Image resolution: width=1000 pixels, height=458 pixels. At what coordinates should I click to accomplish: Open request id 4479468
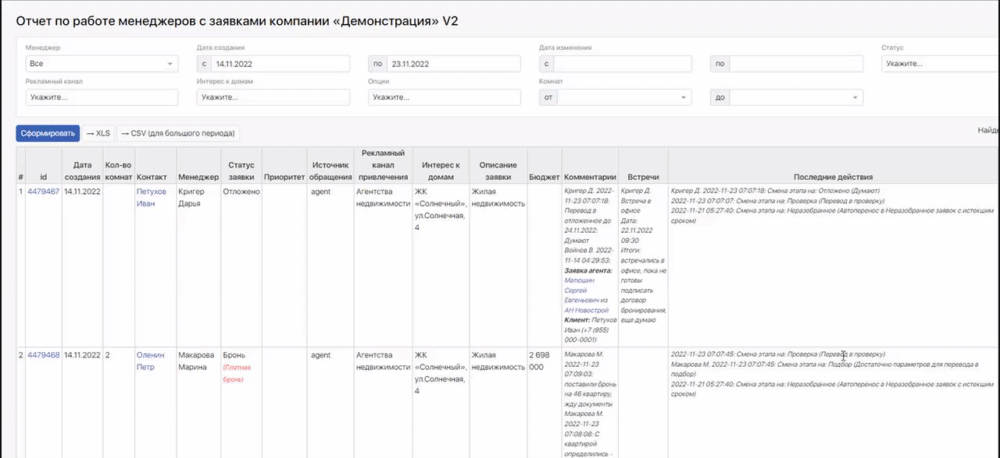43,354
